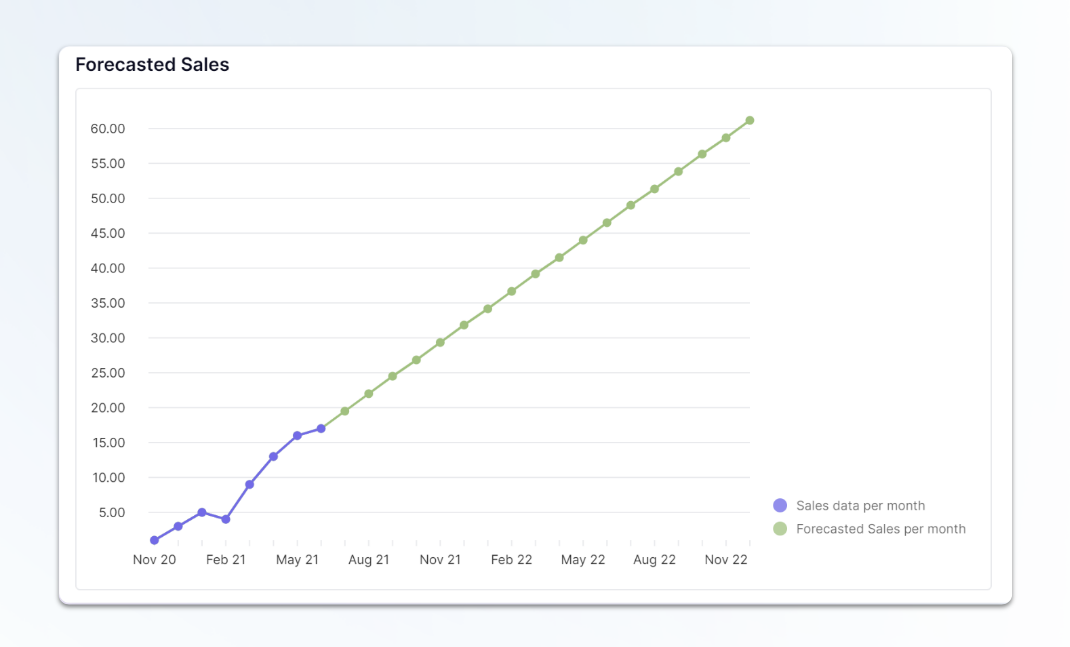This screenshot has height=647, width=1070.
Task: Click the 'Forecasted Sales' chart title
Action: pyautogui.click(x=152, y=64)
